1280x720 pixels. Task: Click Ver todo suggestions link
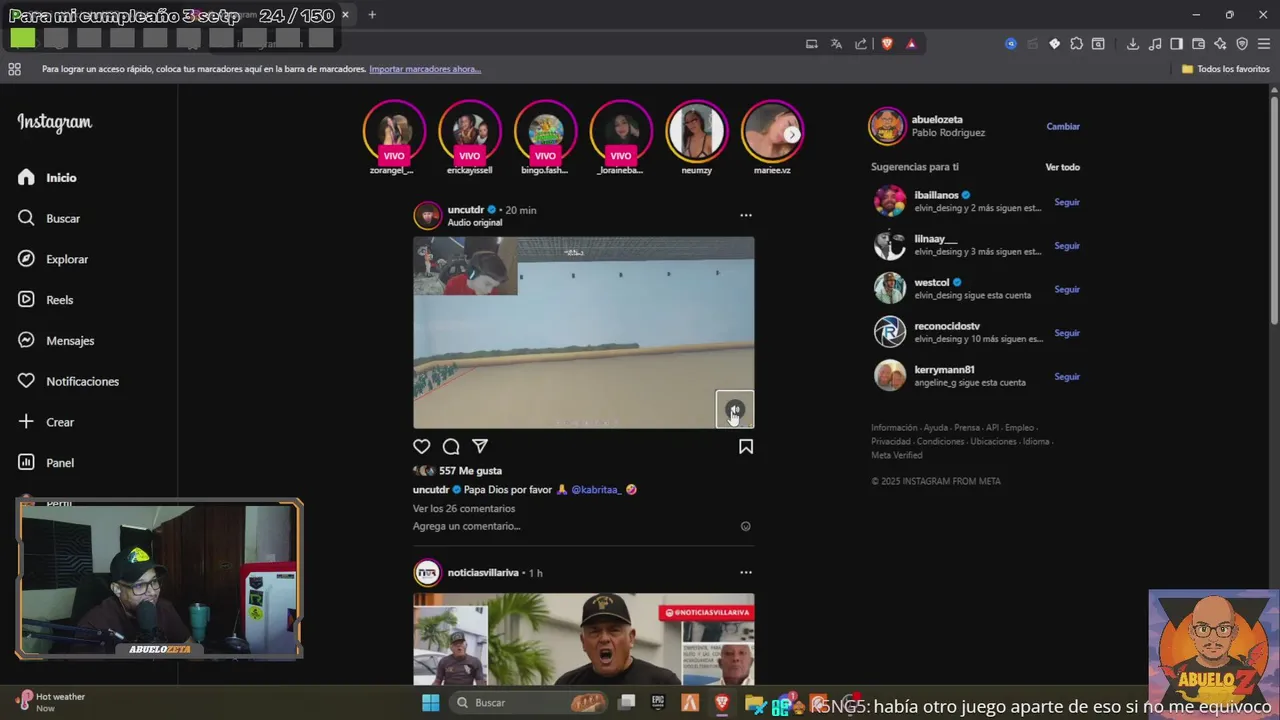coord(1063,167)
